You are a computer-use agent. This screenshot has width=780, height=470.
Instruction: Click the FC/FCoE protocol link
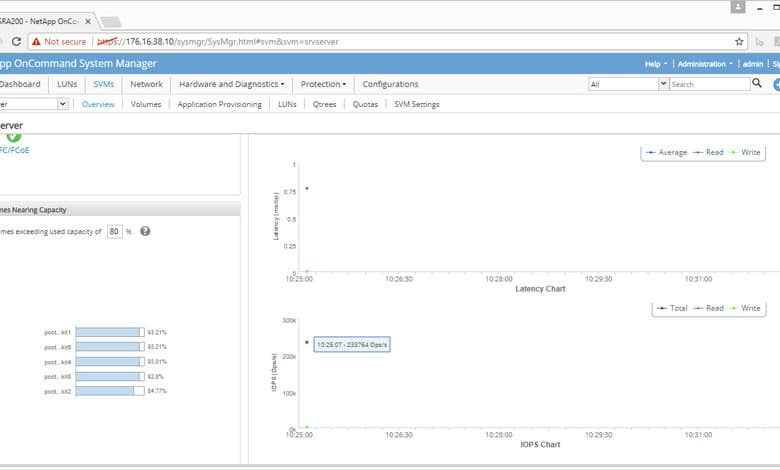[x=14, y=150]
